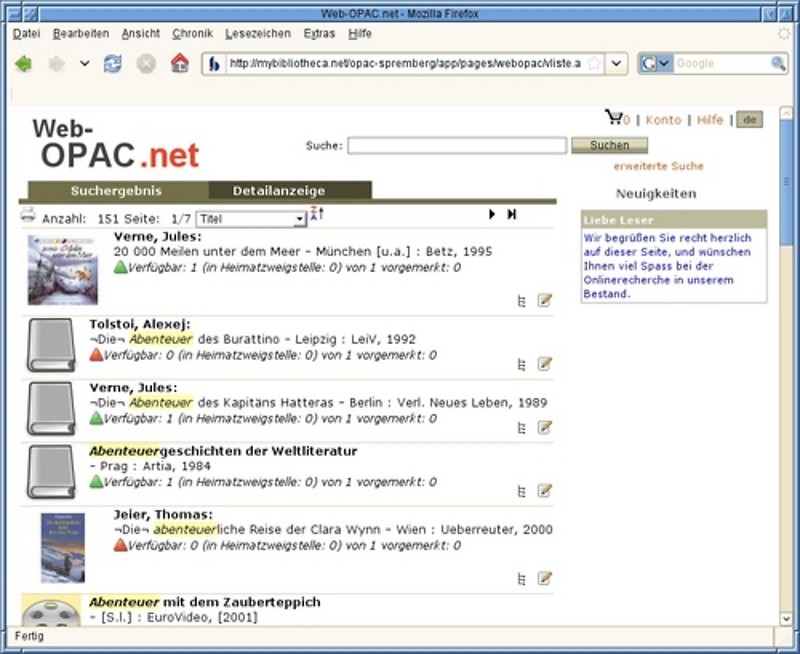Go back with the green arrow button
Screen dimensions: 800x654
point(23,64)
